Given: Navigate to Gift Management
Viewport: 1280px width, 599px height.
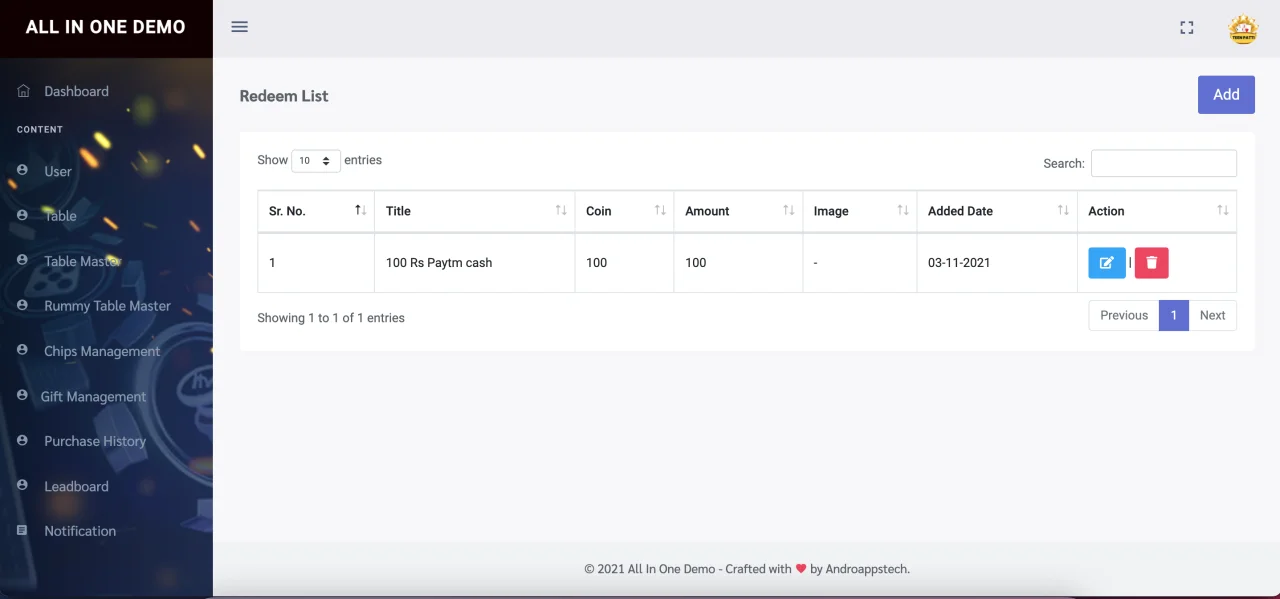Looking at the screenshot, I should coord(93,397).
